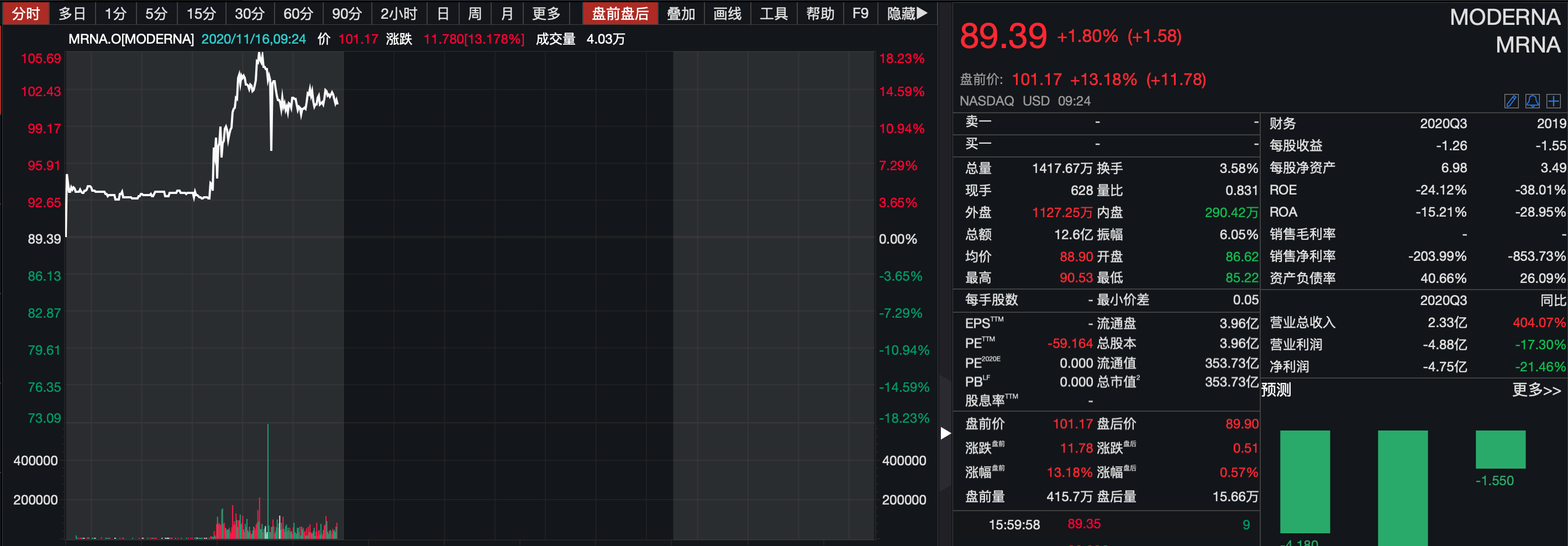The width and height of the screenshot is (1568, 546).
Task: Select the 15分 chart period tab
Action: [201, 13]
